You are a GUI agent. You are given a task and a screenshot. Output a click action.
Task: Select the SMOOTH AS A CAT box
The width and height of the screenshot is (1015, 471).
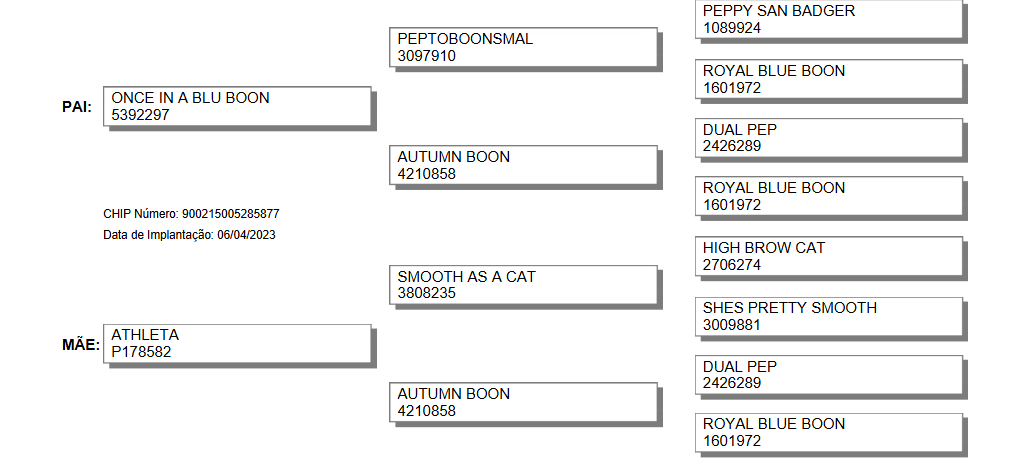pos(523,285)
